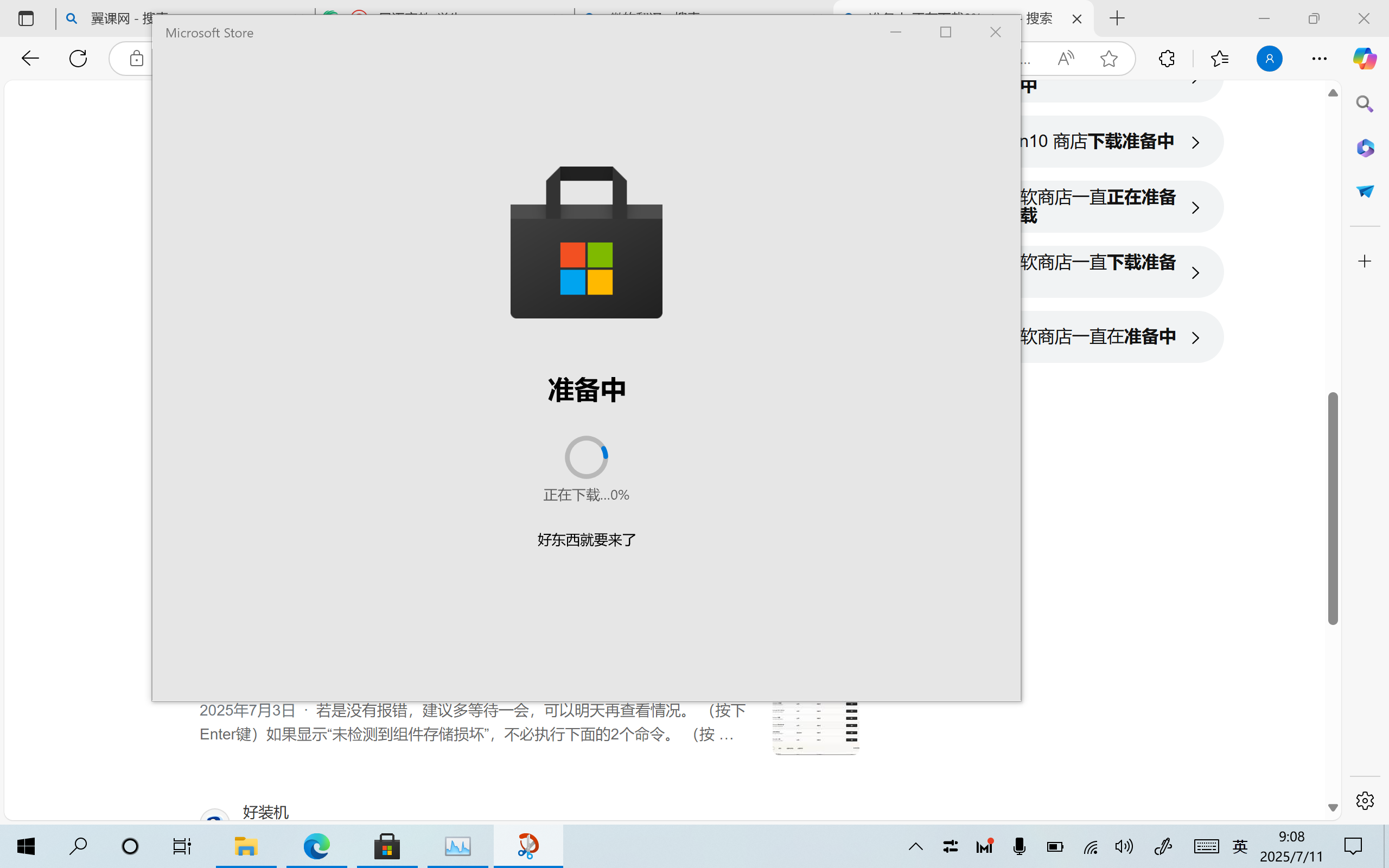Open the 好装机 search result
1389x868 pixels.
pyautogui.click(x=265, y=812)
